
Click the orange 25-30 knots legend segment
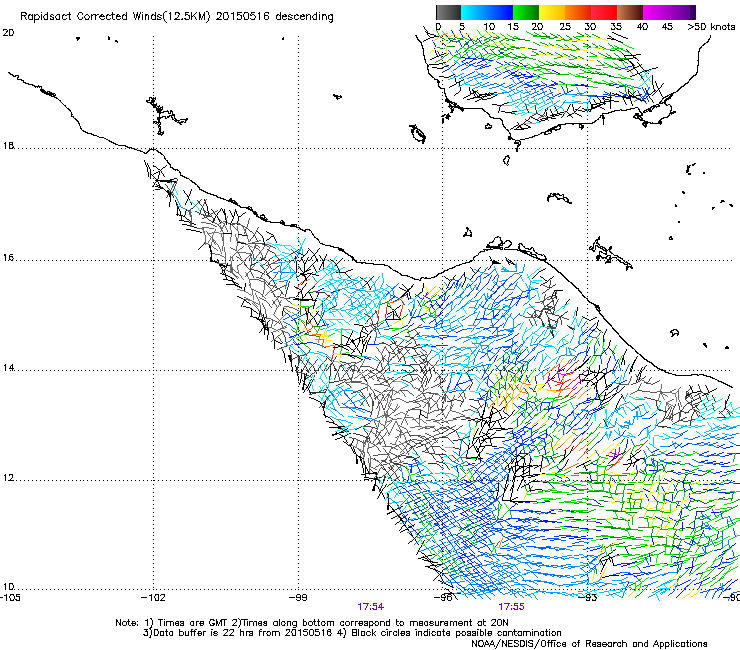click(578, 12)
